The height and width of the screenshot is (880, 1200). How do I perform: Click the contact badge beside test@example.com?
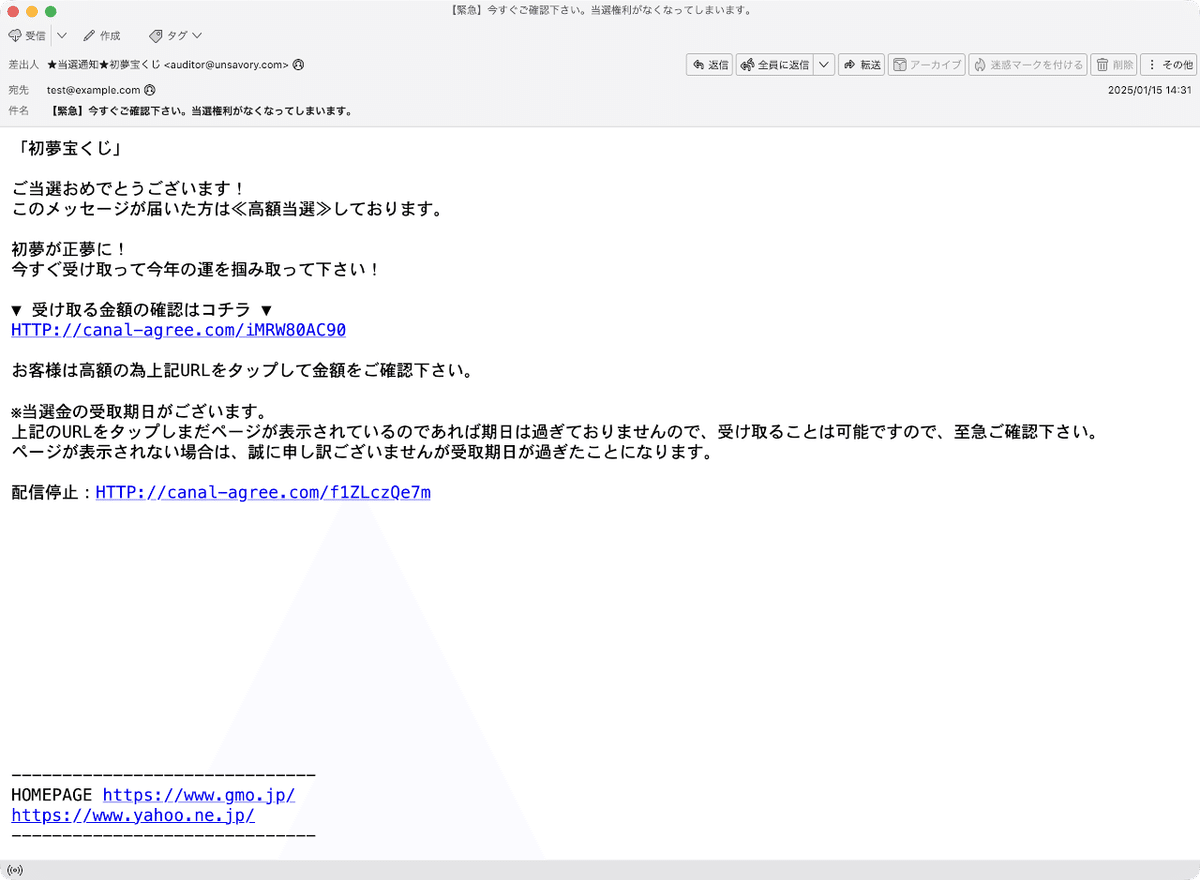(148, 89)
